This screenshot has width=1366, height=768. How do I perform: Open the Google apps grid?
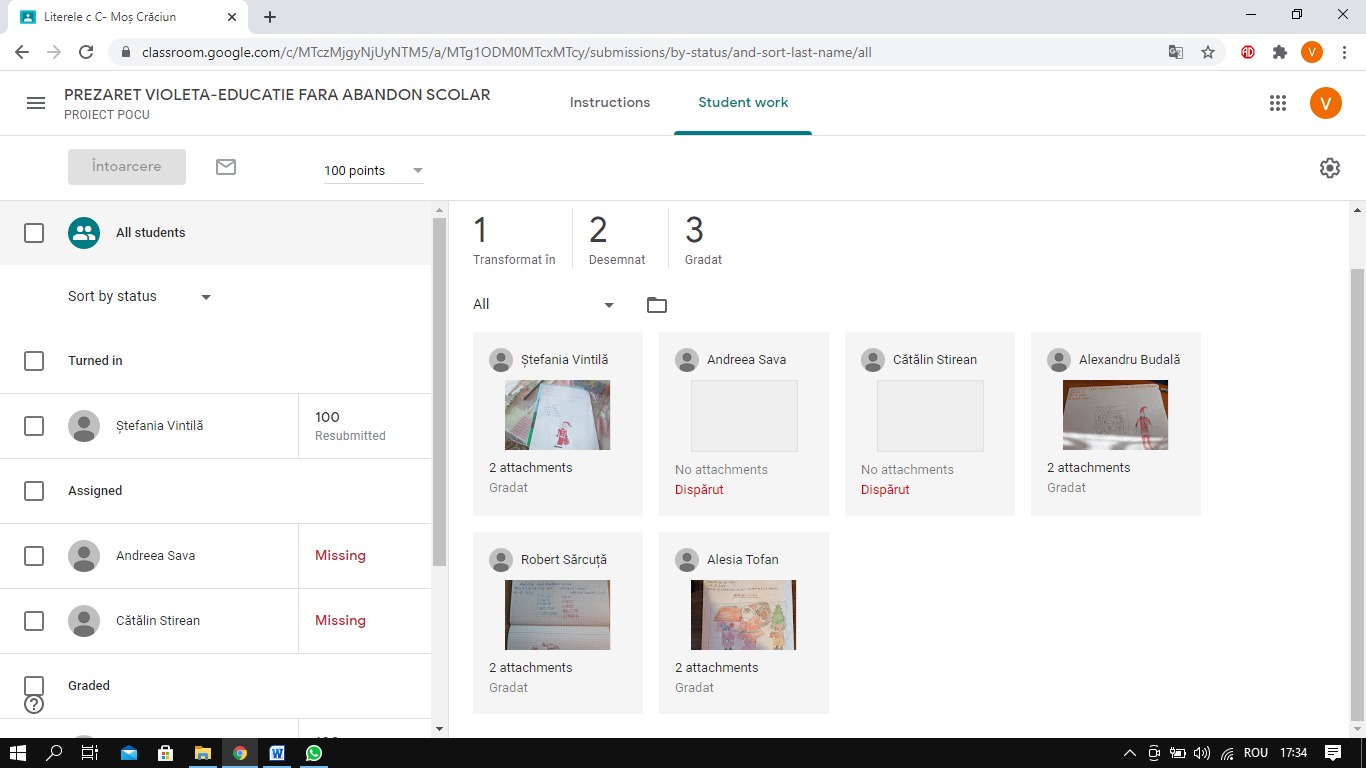(x=1277, y=103)
